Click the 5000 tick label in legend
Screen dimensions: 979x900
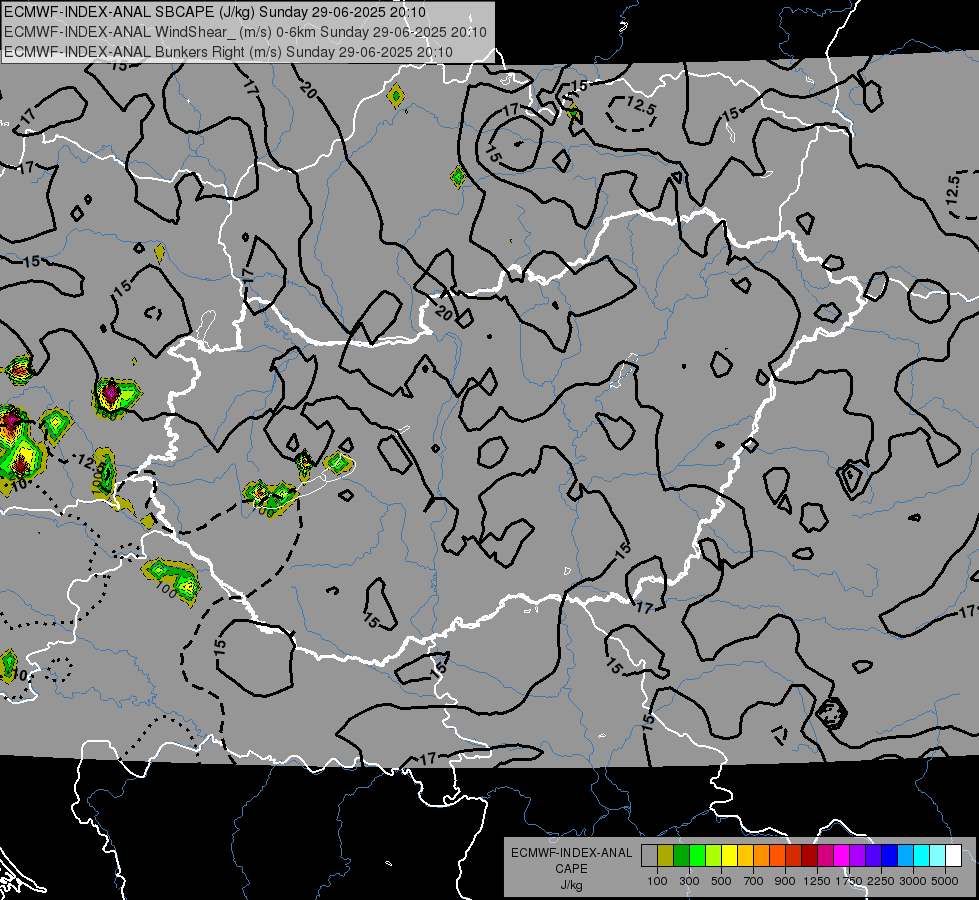(x=945, y=881)
